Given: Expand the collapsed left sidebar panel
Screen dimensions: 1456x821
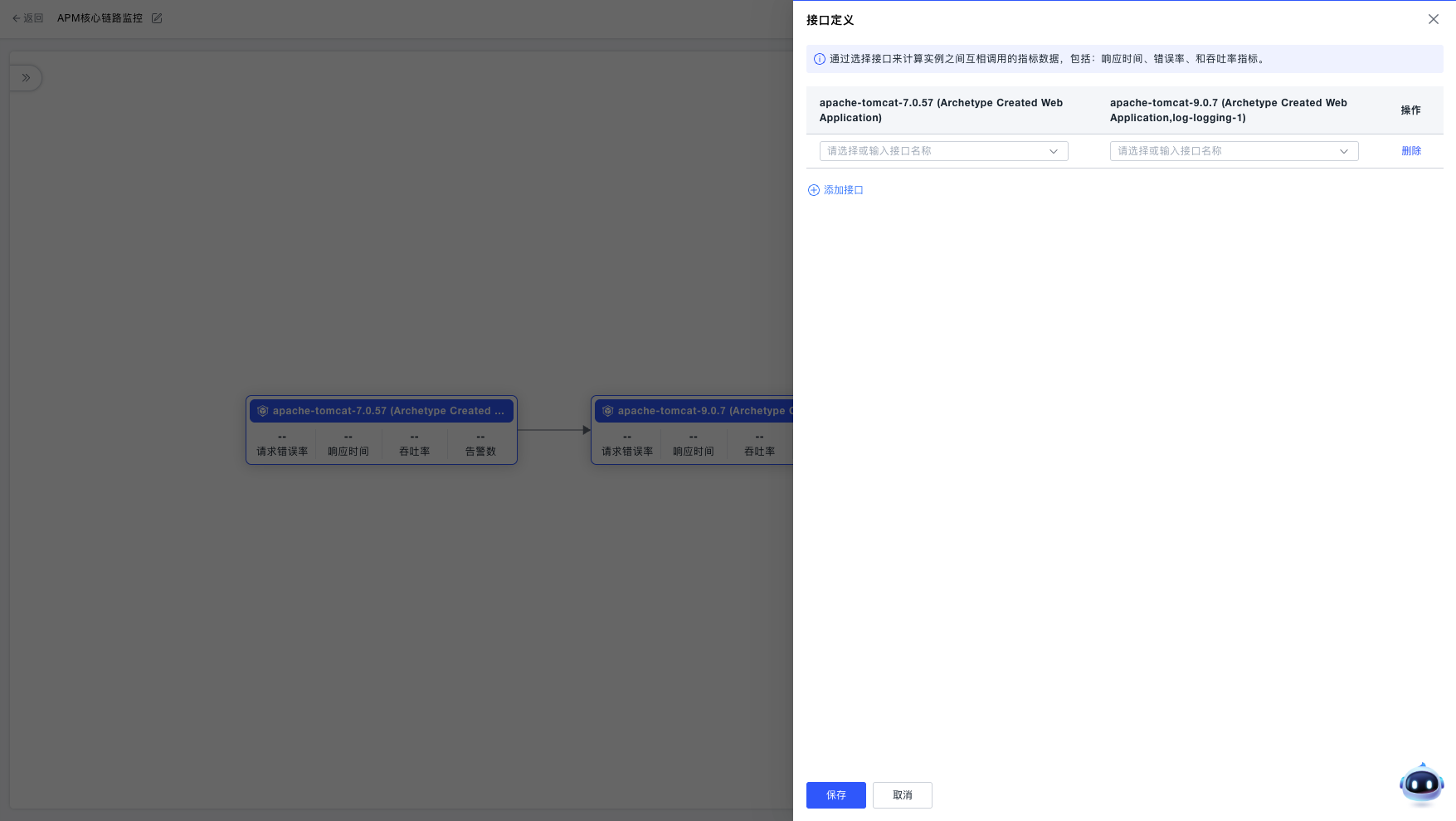Looking at the screenshot, I should pos(26,78).
